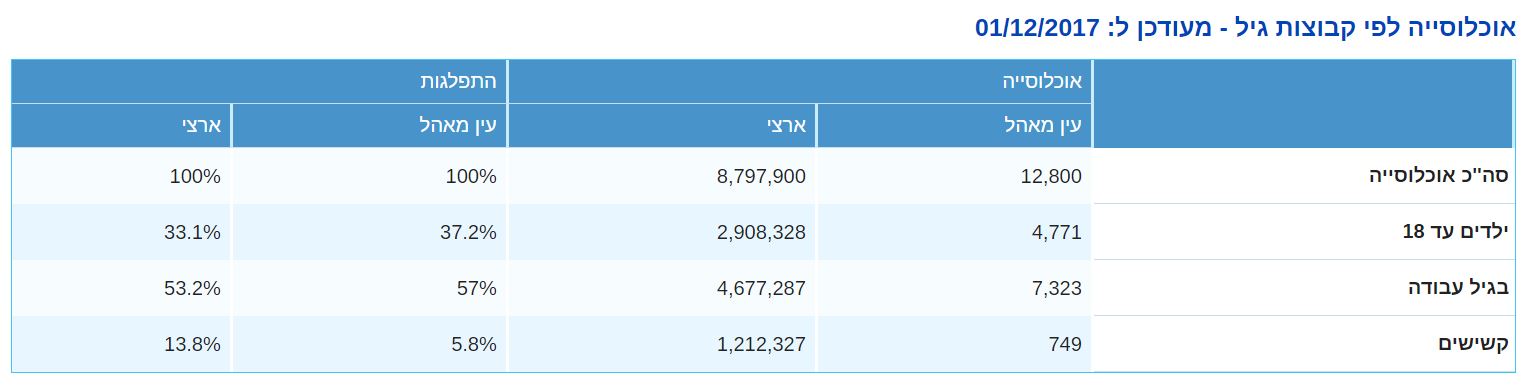
Task: Click 'ארצי' sub-header under התפלגות
Action: pyautogui.click(x=122, y=126)
